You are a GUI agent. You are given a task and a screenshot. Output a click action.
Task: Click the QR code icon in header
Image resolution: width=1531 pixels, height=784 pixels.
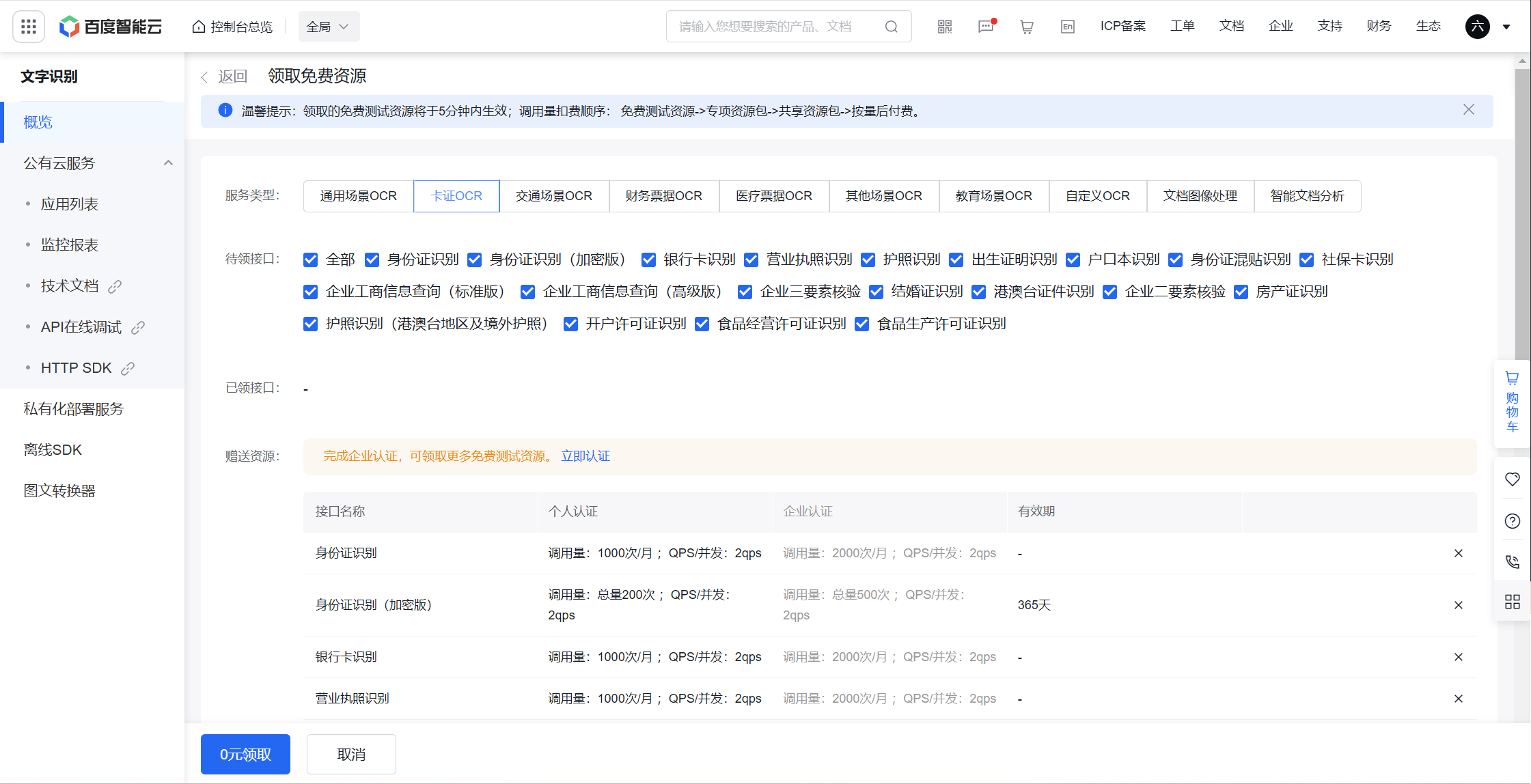click(945, 27)
